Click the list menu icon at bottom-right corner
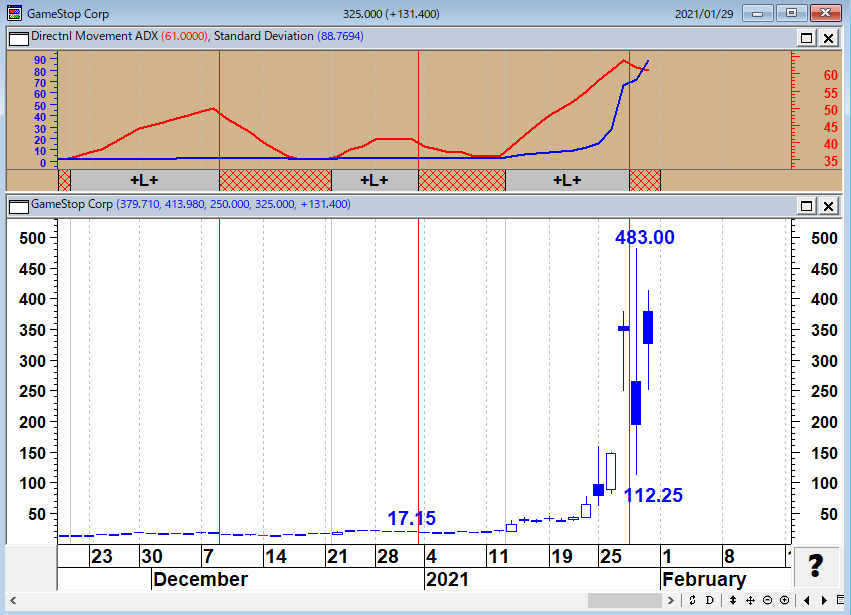The height and width of the screenshot is (615, 851). 840,600
